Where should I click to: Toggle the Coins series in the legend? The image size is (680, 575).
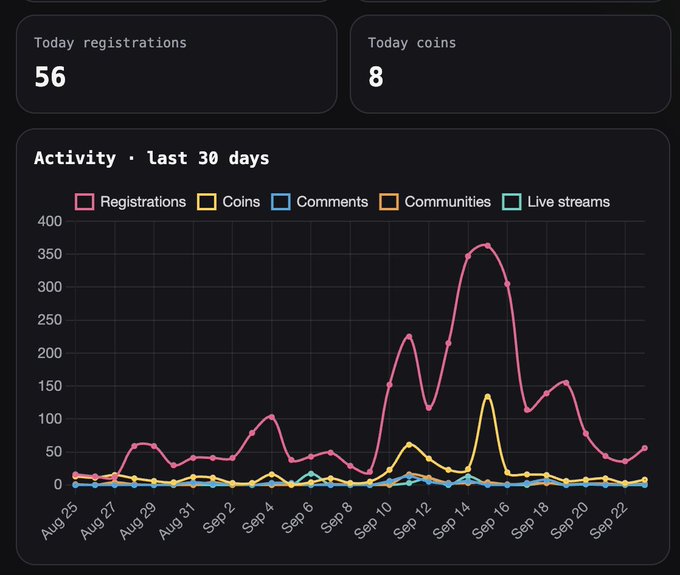(229, 202)
